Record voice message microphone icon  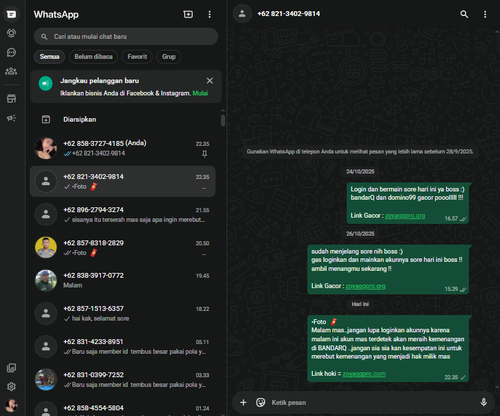click(x=484, y=402)
